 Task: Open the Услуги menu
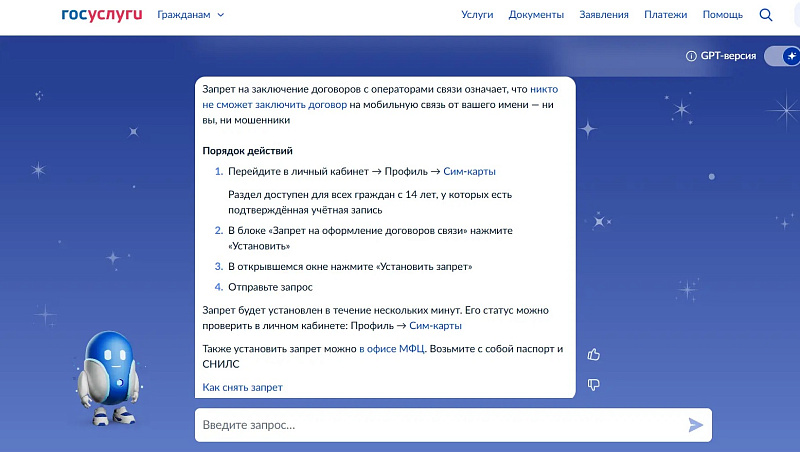(477, 15)
